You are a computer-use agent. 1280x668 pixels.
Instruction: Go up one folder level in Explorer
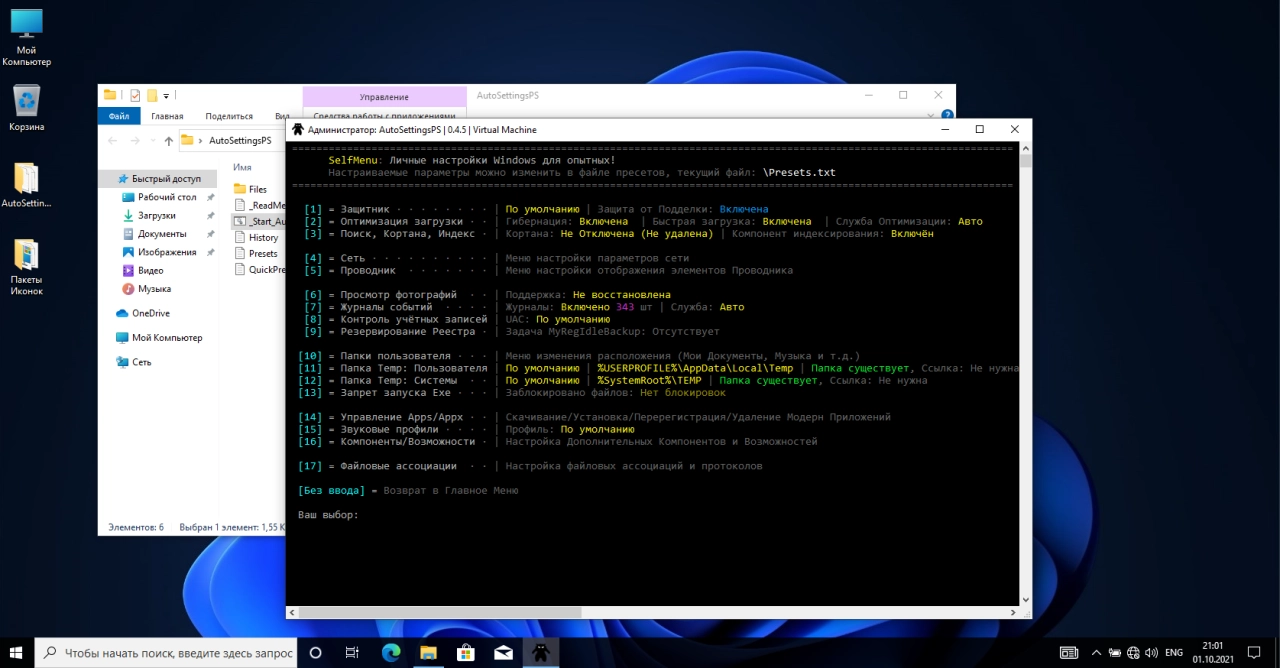point(168,141)
